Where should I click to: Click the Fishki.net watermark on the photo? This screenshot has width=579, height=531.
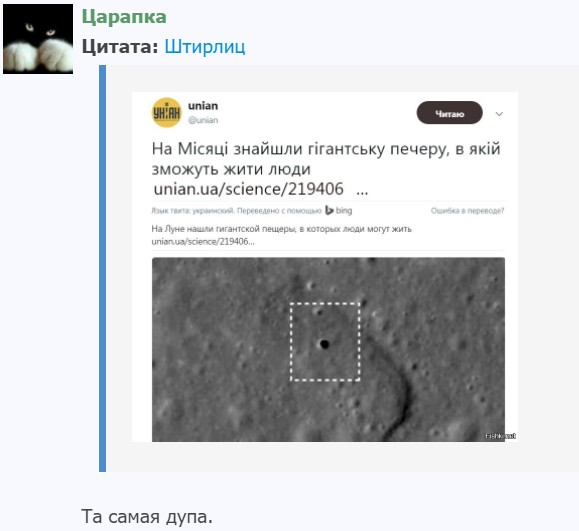pyautogui.click(x=501, y=436)
